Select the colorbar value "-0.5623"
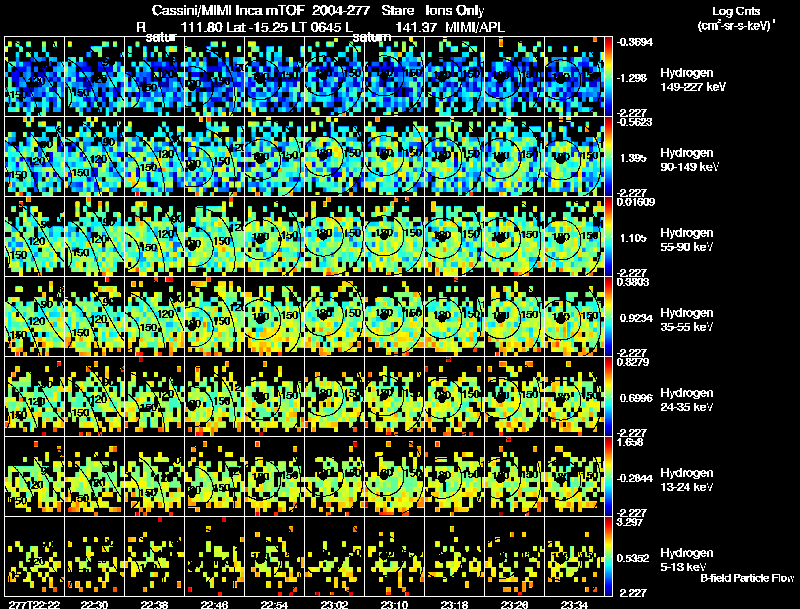Image resolution: width=800 pixels, height=609 pixels. point(634,122)
